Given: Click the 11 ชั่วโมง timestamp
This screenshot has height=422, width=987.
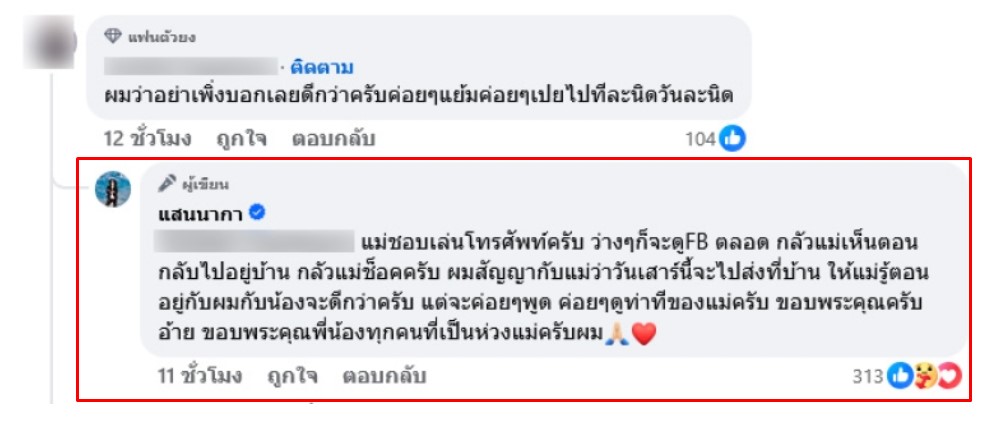Looking at the screenshot, I should [x=199, y=377].
